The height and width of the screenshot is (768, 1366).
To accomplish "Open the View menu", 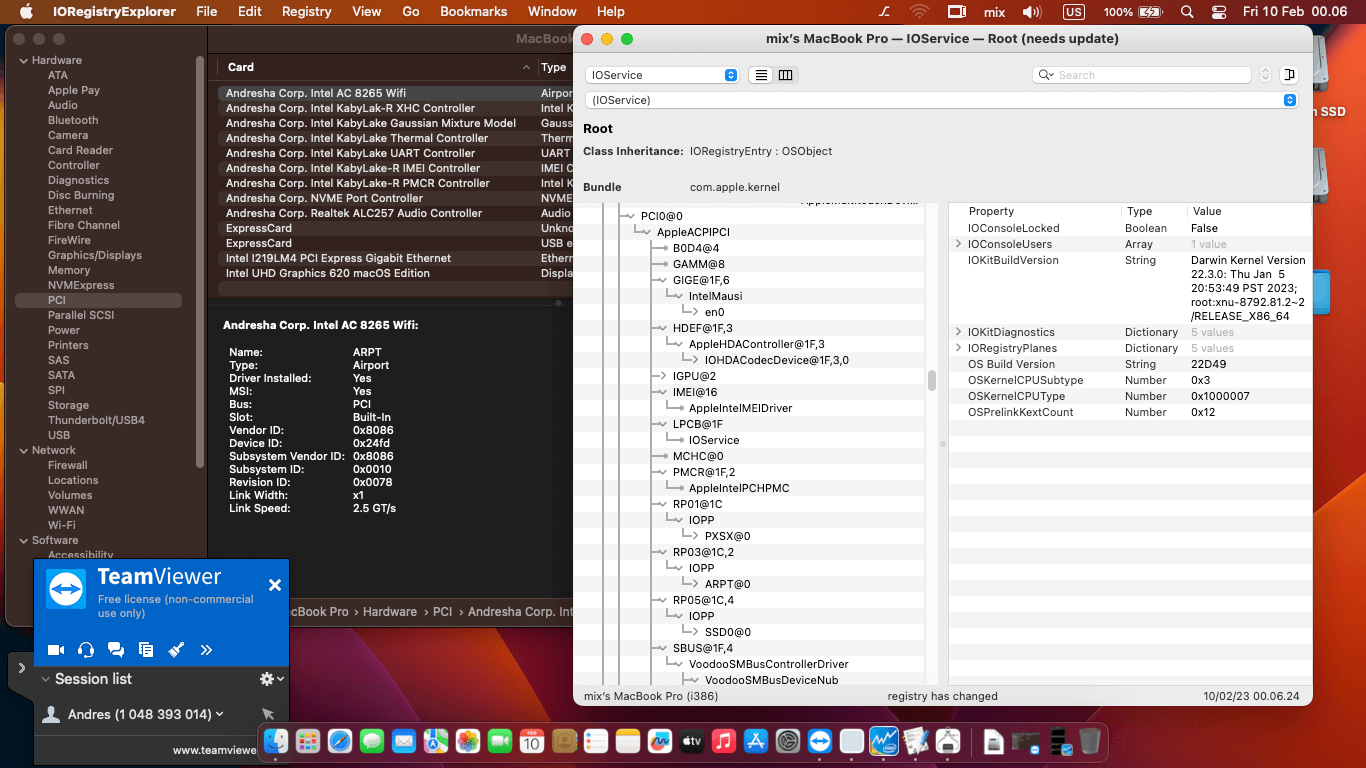I will pos(367,12).
